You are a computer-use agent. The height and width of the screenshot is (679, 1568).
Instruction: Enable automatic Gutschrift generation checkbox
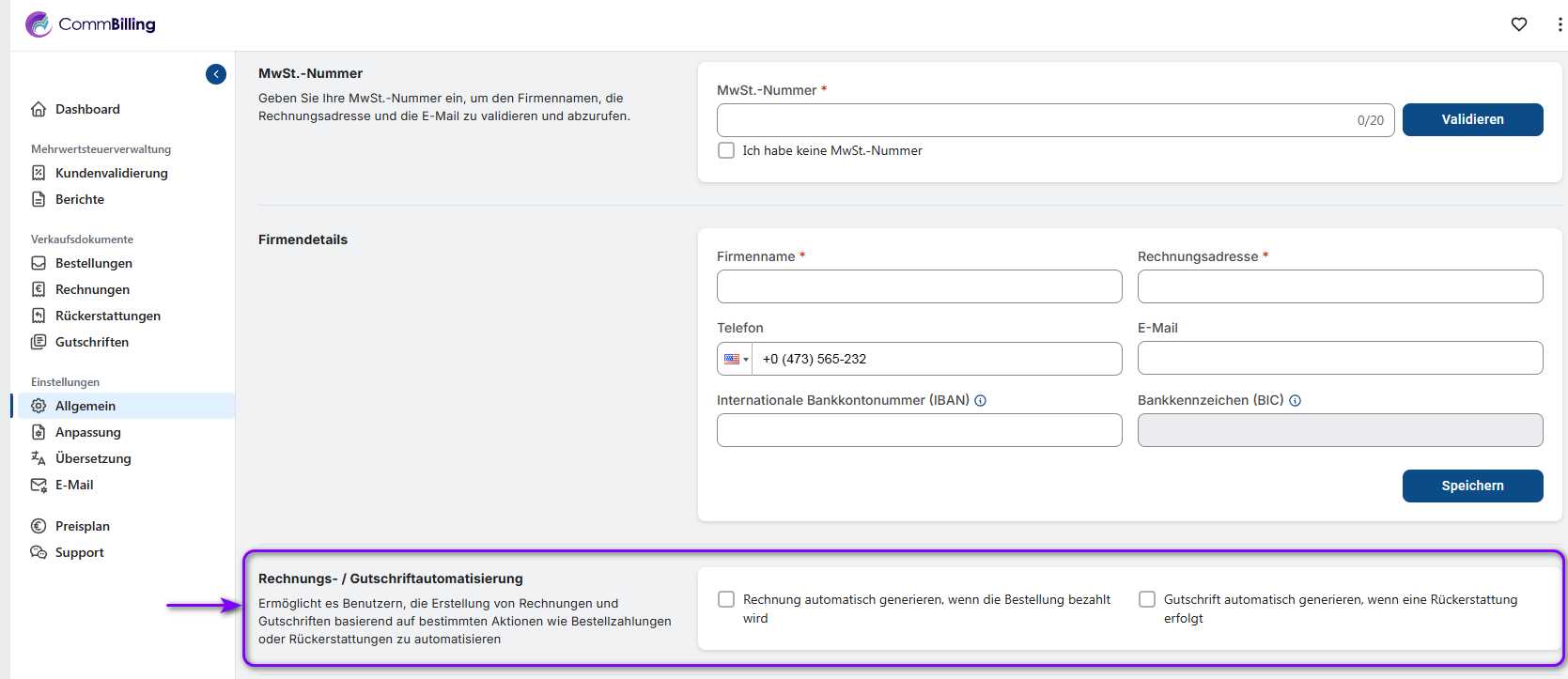pos(1147,599)
